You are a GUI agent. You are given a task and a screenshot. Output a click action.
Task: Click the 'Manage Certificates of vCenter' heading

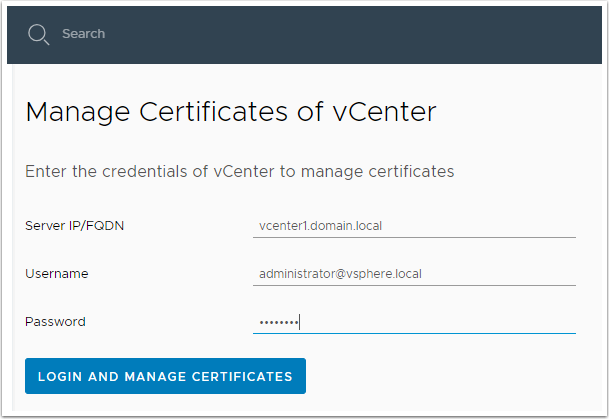(x=231, y=112)
